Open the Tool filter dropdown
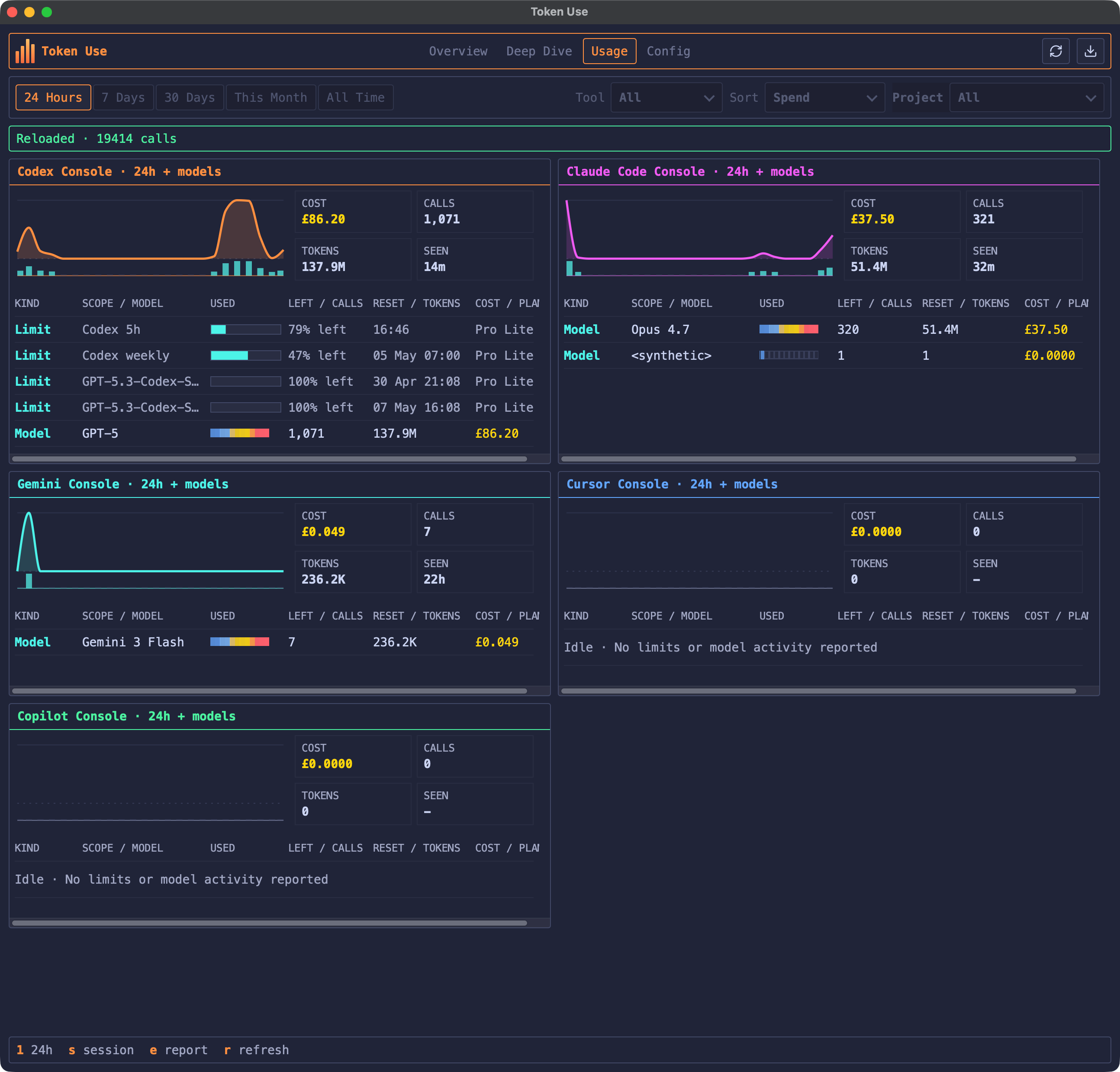 coord(666,98)
